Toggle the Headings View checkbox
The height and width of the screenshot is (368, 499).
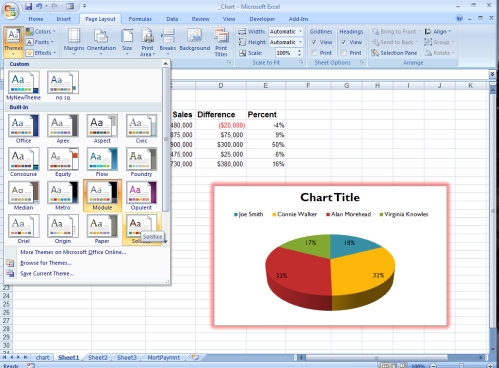(344, 42)
